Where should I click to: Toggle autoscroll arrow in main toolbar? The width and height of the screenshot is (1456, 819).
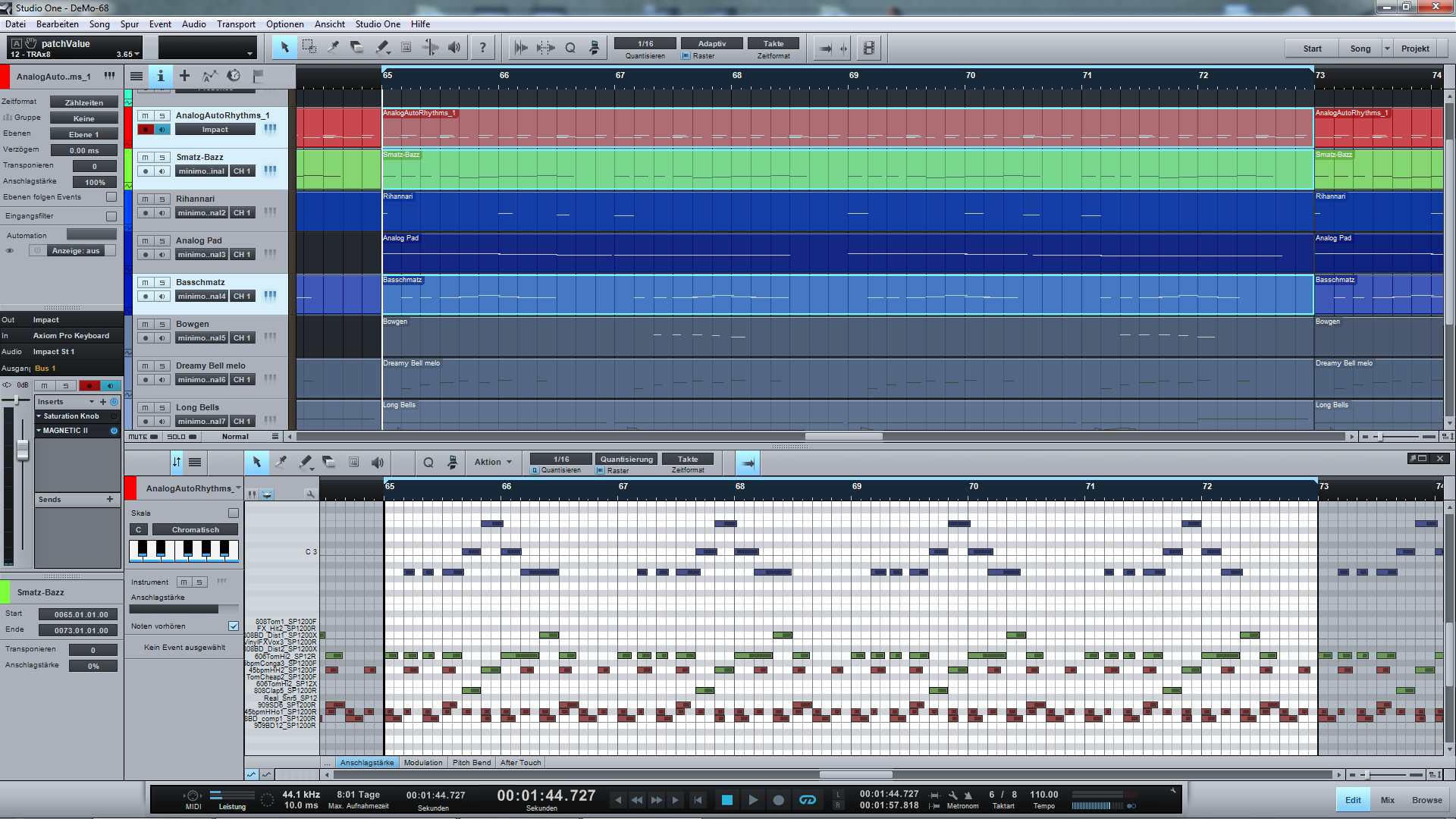pos(826,49)
